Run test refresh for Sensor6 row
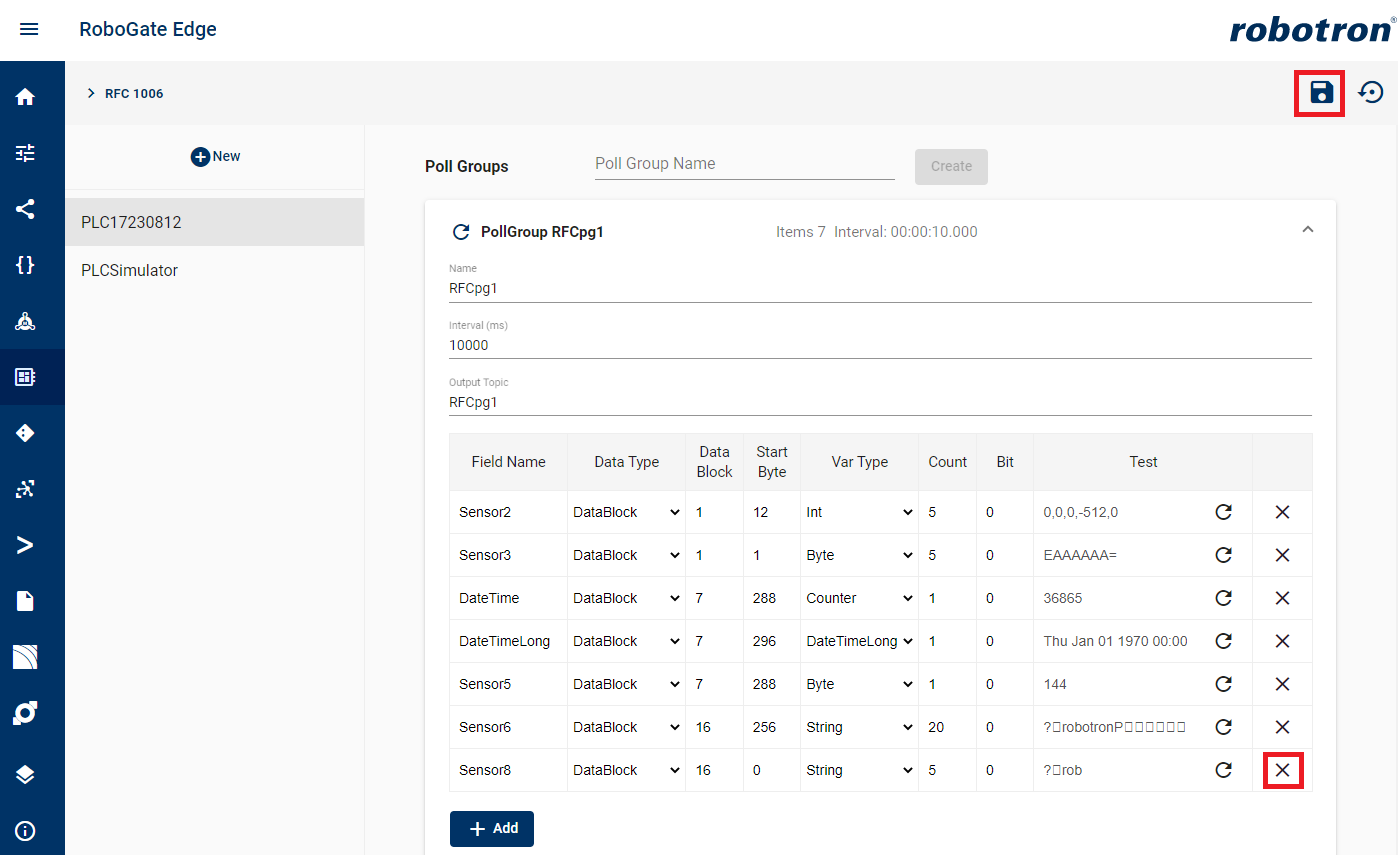This screenshot has height=855, width=1398. [x=1223, y=727]
